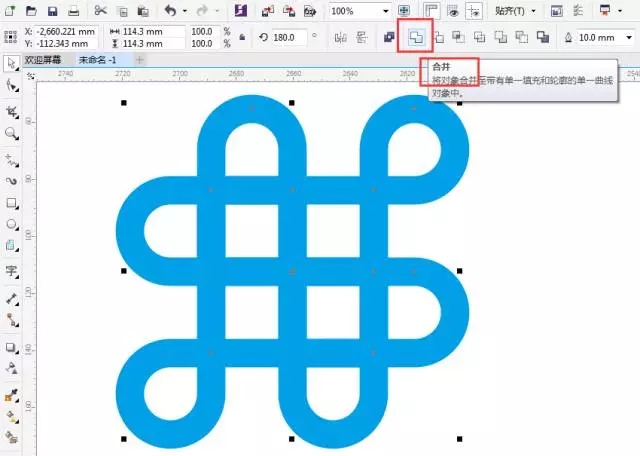The width and height of the screenshot is (640, 456).
Task: Click the Publish to PDF icon
Action: click(310, 11)
